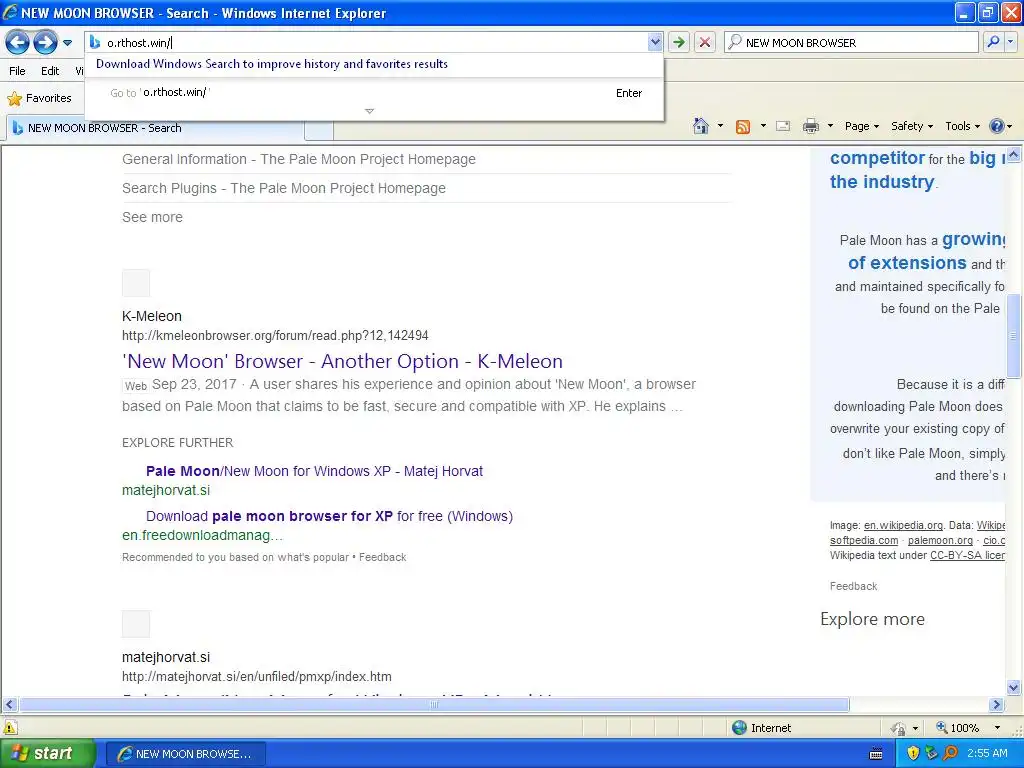Image resolution: width=1024 pixels, height=768 pixels.
Task: Click Feedback under the knowledge panel
Action: (854, 586)
